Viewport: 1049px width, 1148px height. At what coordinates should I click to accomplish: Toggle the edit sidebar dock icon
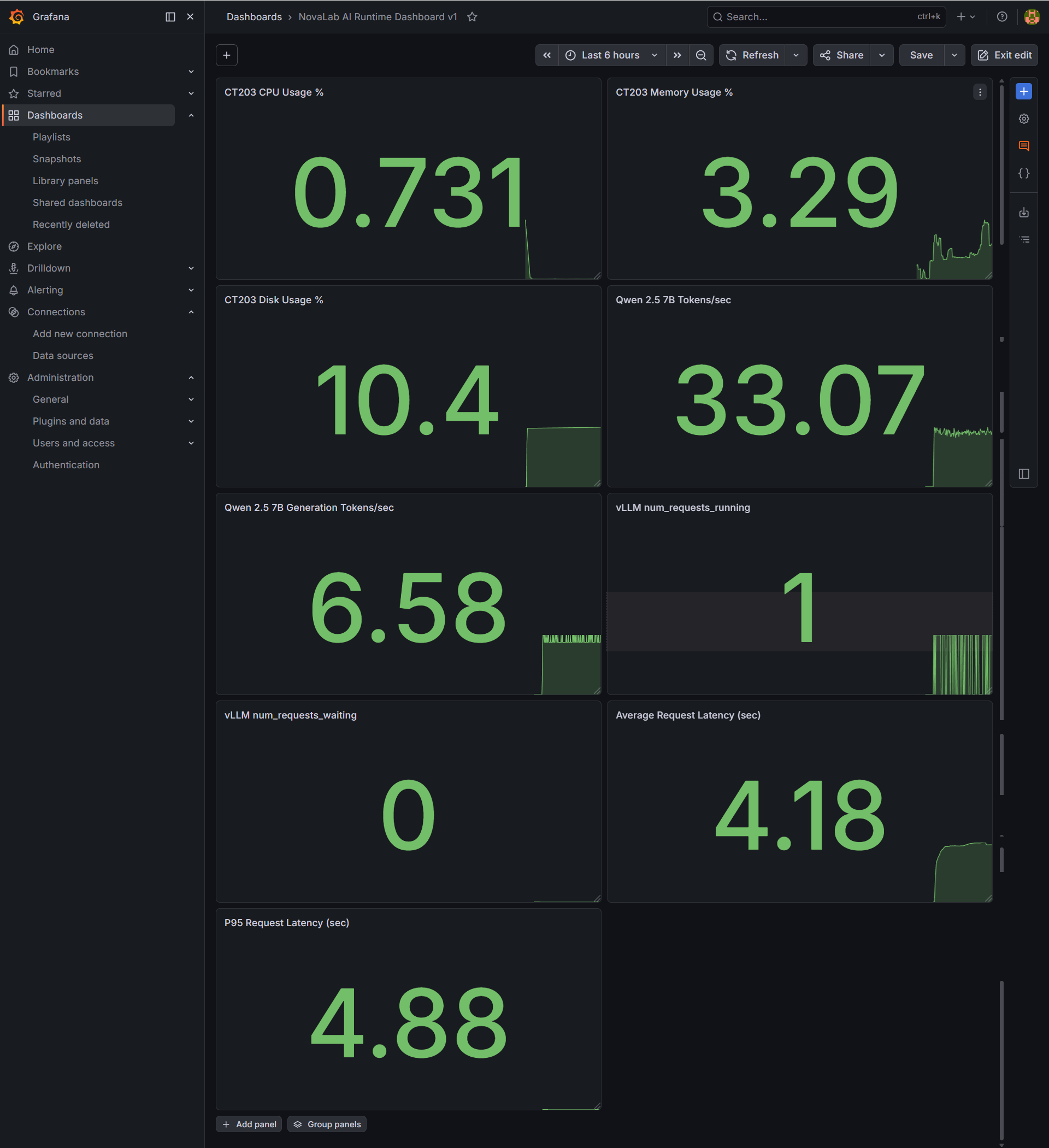click(1023, 474)
